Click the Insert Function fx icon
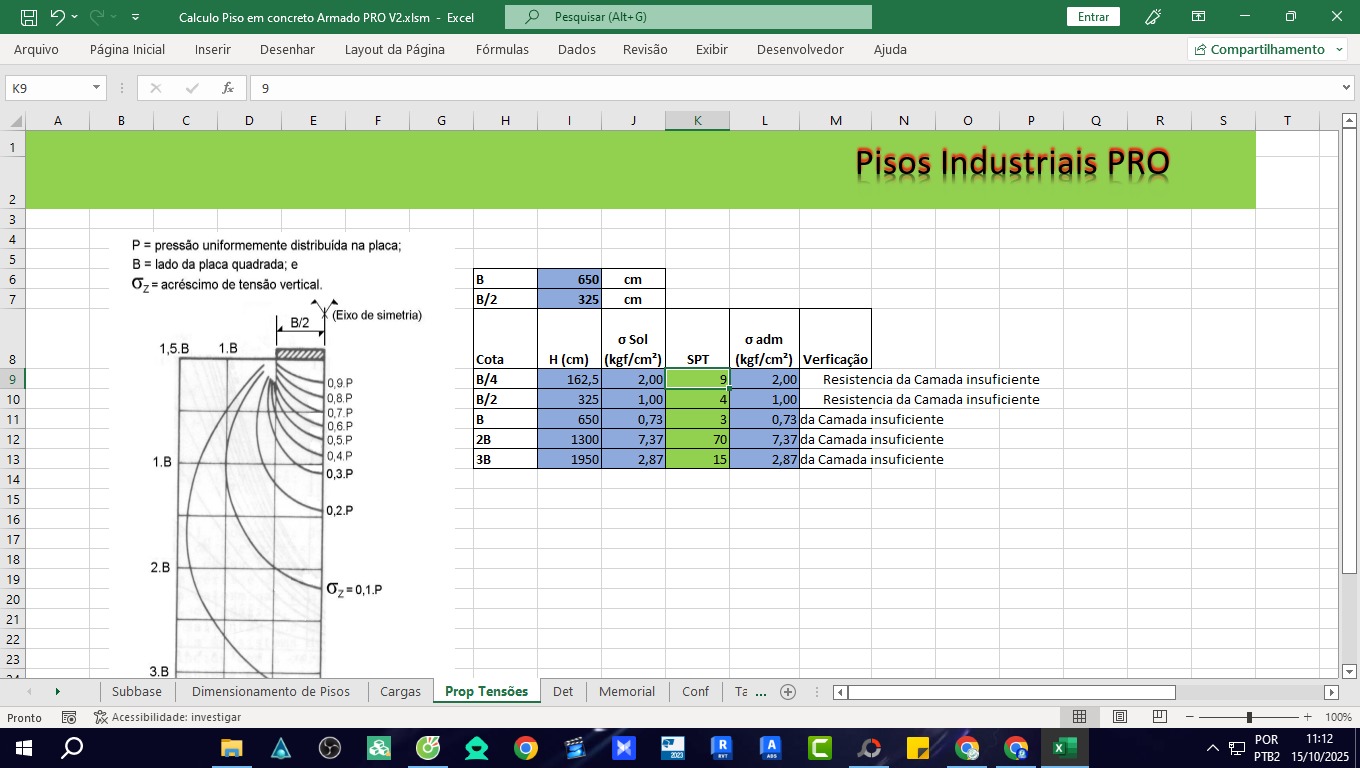Image resolution: width=1360 pixels, height=768 pixels. [x=228, y=88]
